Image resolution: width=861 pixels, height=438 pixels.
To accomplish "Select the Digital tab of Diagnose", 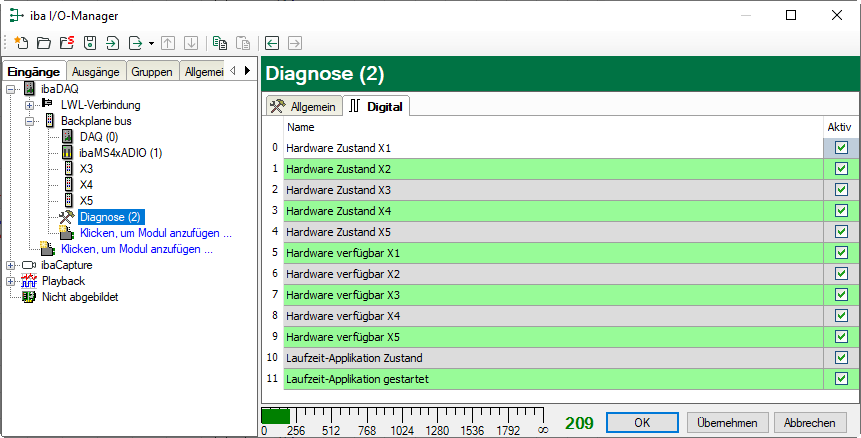I will [x=376, y=106].
